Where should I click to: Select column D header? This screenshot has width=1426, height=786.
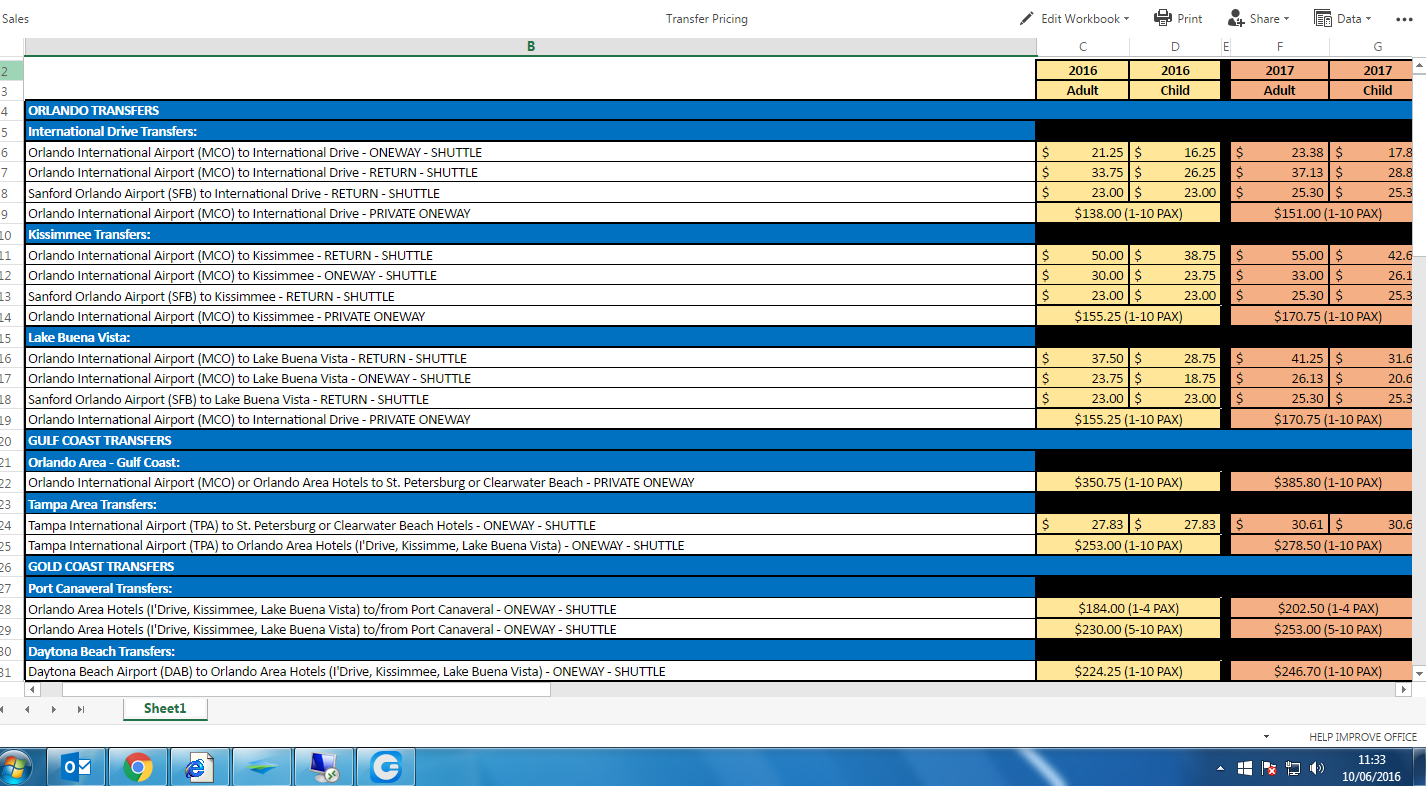1175,47
